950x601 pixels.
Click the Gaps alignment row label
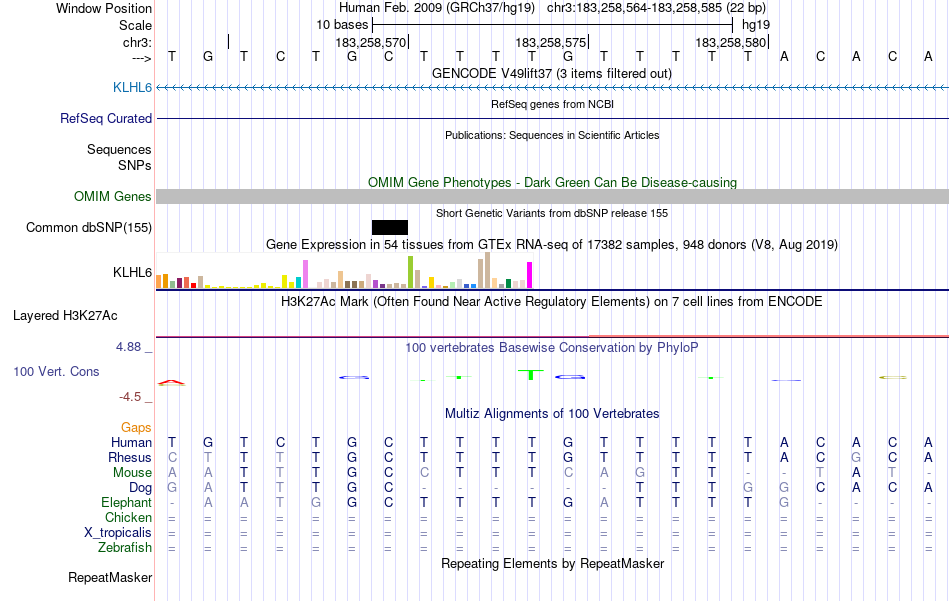tap(136, 427)
